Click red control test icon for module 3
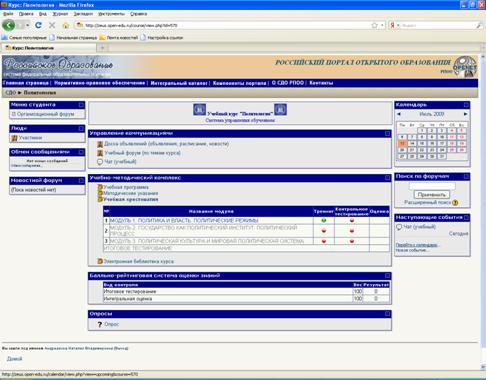Image resolution: width=486 pixels, height=380 pixels. coord(352,241)
